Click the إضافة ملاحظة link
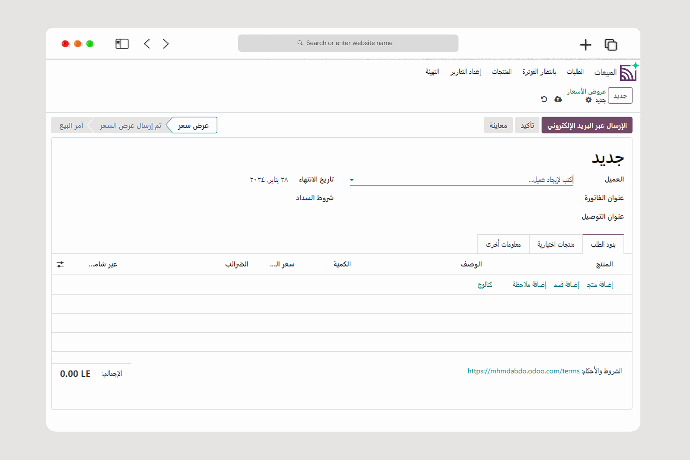 click(529, 285)
